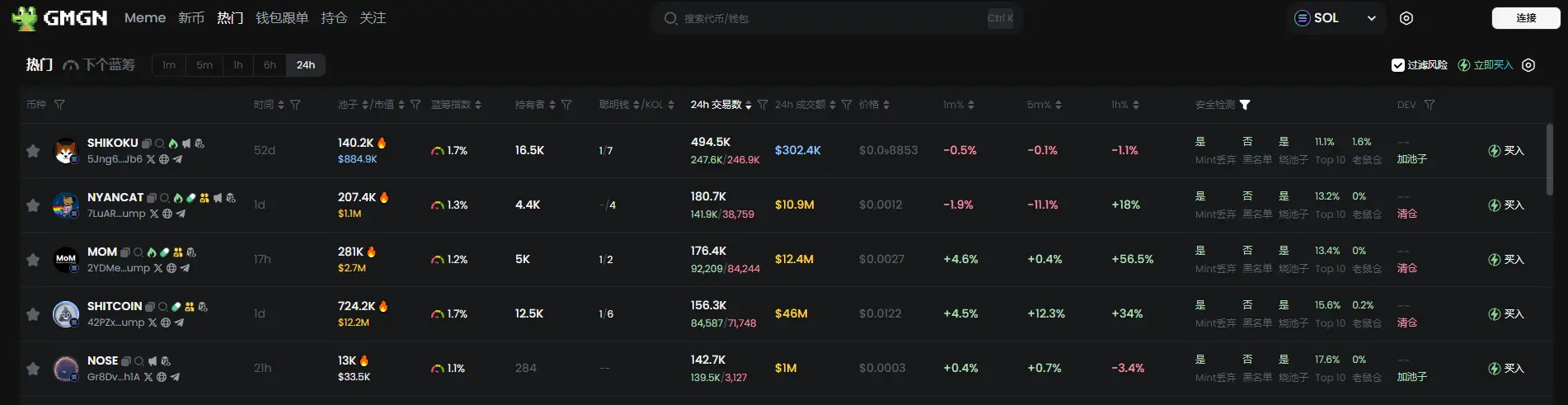Filter the 币种 column
Viewport: 1568px width, 405px height.
coord(59,105)
